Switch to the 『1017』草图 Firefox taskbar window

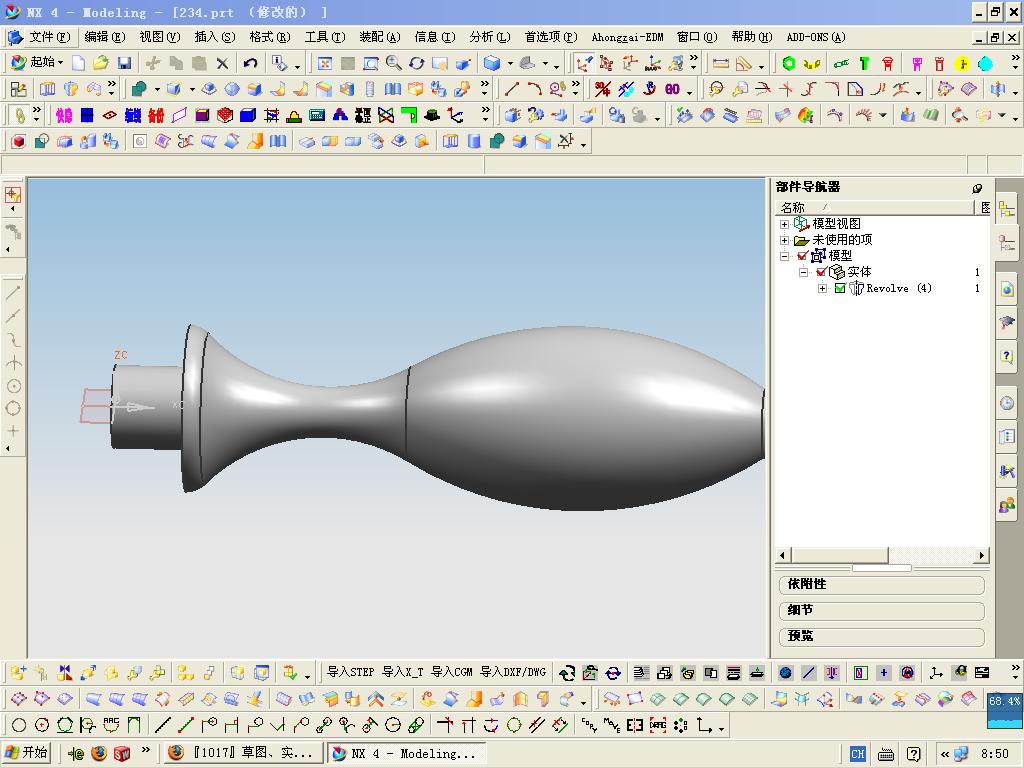click(x=243, y=753)
